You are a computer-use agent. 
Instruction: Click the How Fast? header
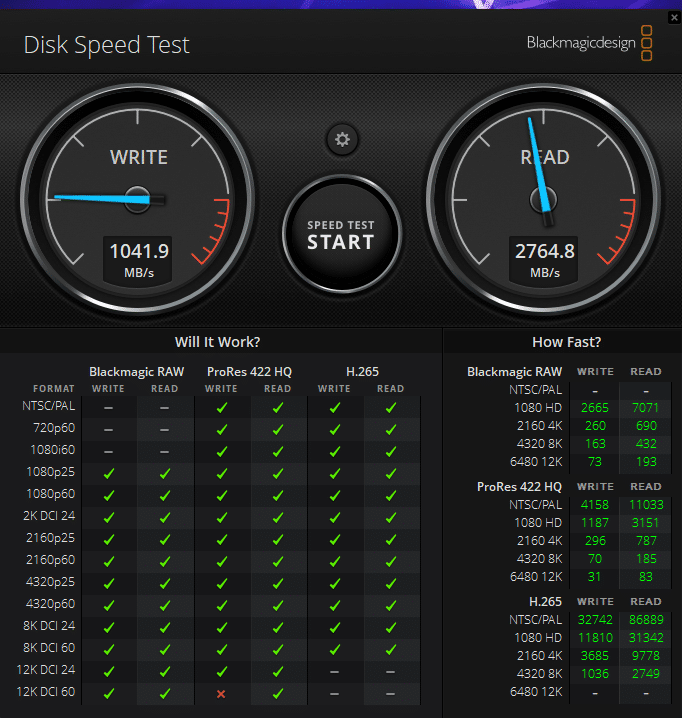tap(567, 342)
